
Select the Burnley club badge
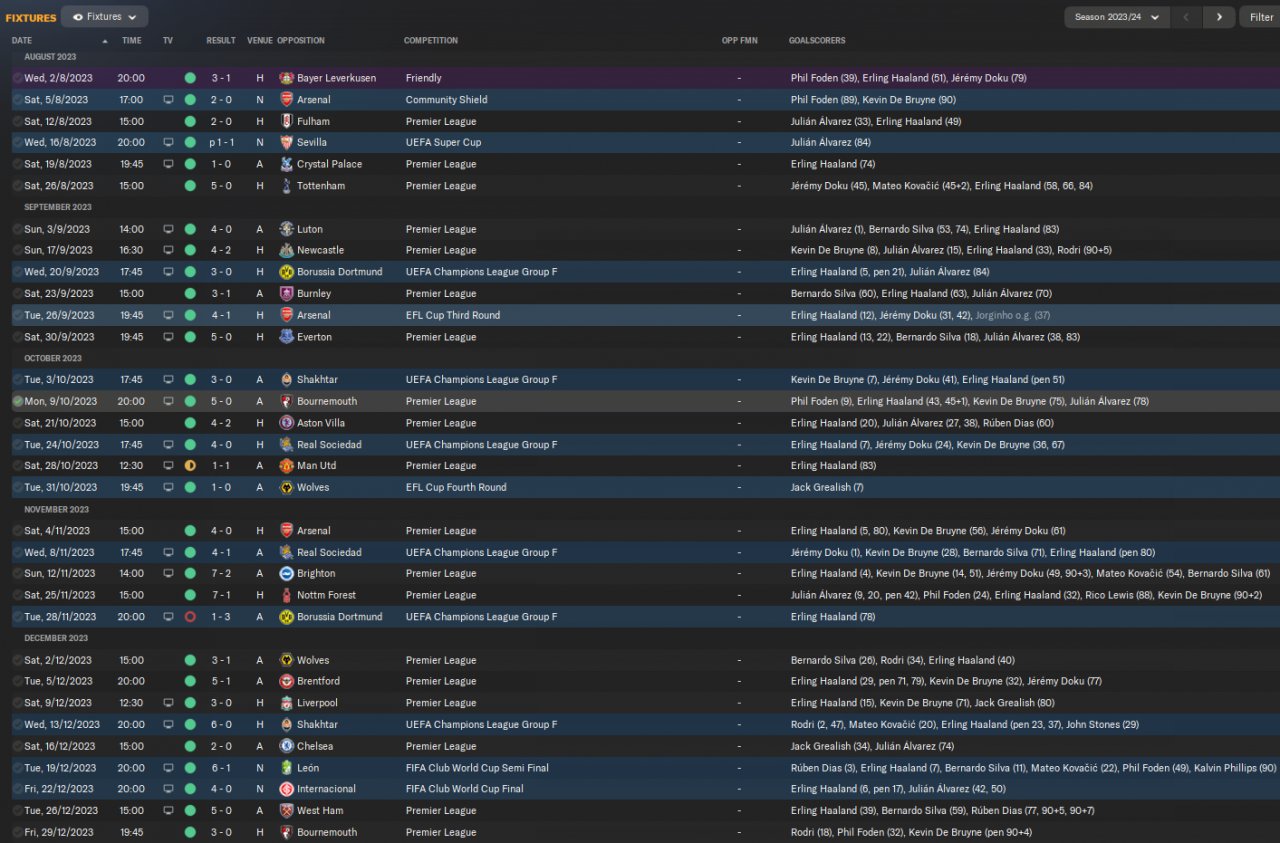tap(286, 294)
